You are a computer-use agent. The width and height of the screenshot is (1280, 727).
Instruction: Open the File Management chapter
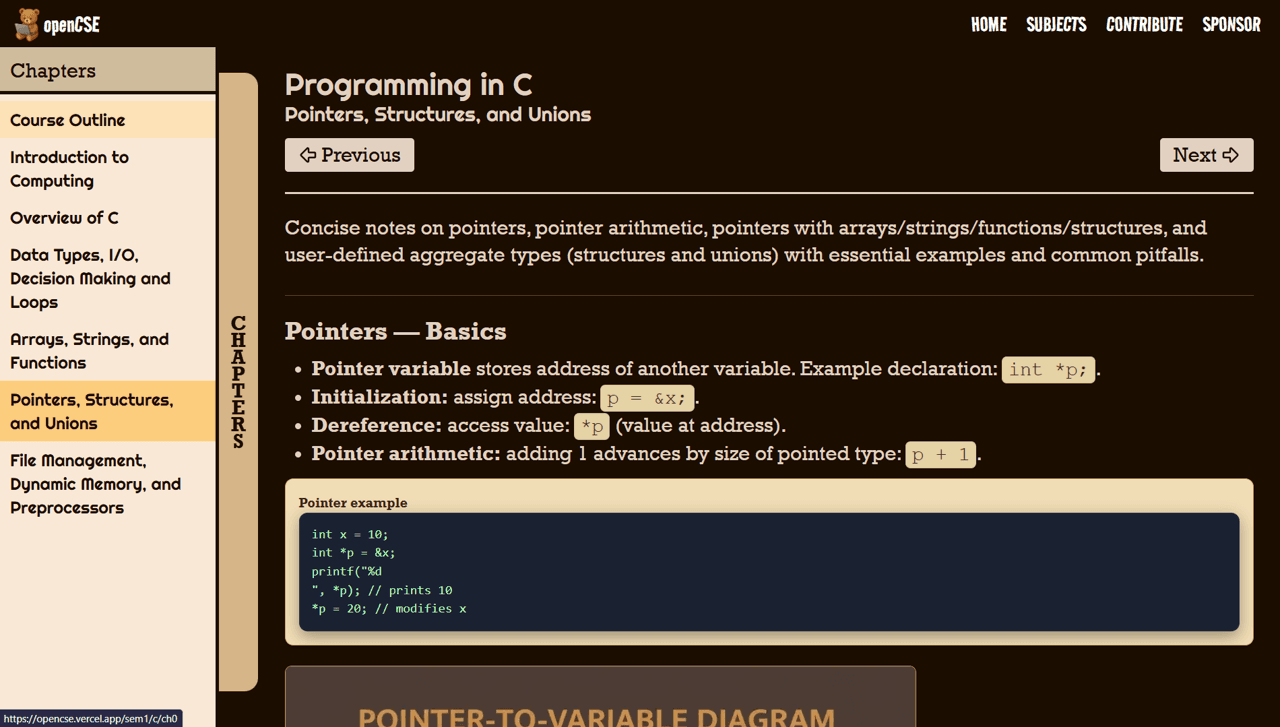click(x=95, y=483)
